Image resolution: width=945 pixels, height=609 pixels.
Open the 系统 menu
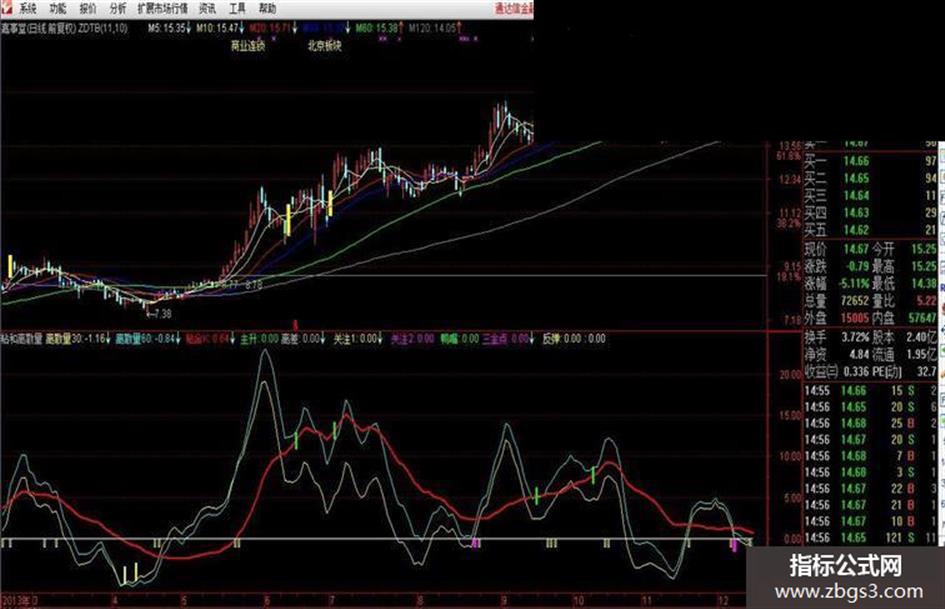pos(27,7)
